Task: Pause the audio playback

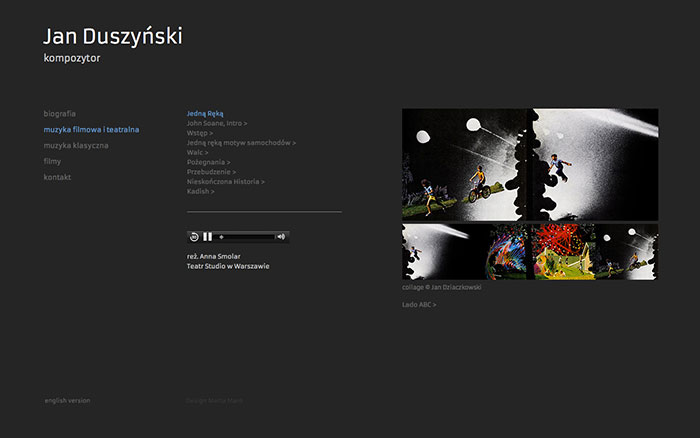Action: 208,237
